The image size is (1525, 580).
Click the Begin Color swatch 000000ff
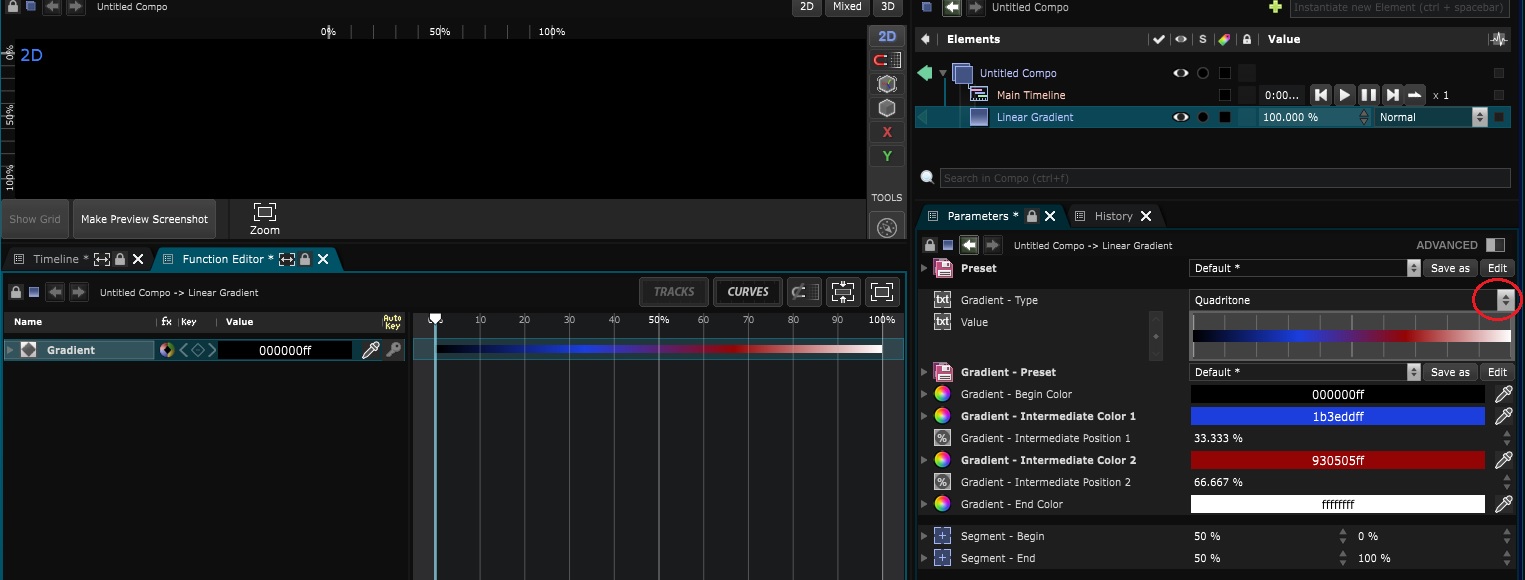pos(1337,394)
